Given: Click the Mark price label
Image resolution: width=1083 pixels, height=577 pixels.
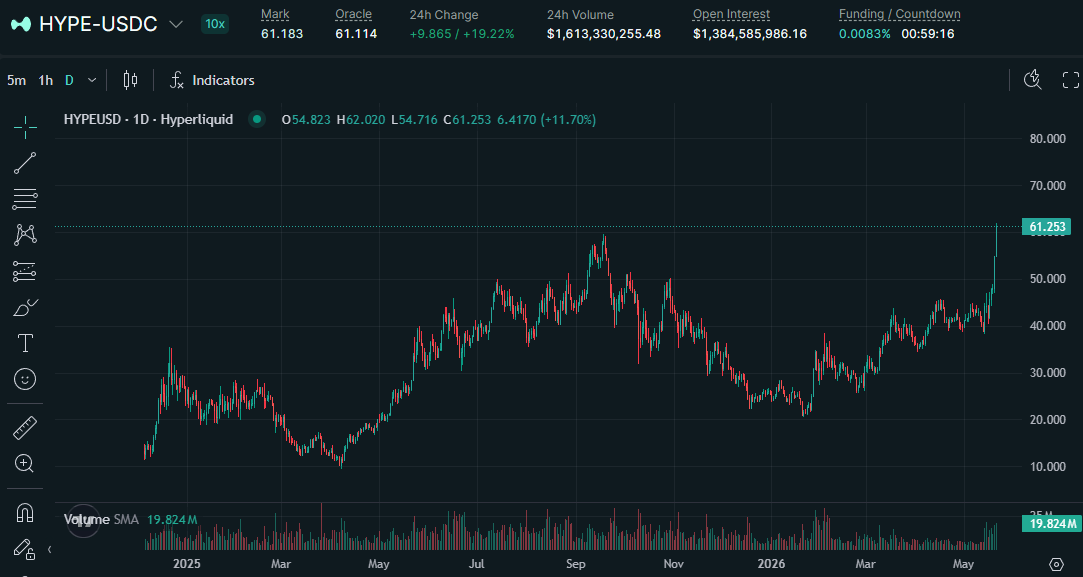Looking at the screenshot, I should coord(275,14).
